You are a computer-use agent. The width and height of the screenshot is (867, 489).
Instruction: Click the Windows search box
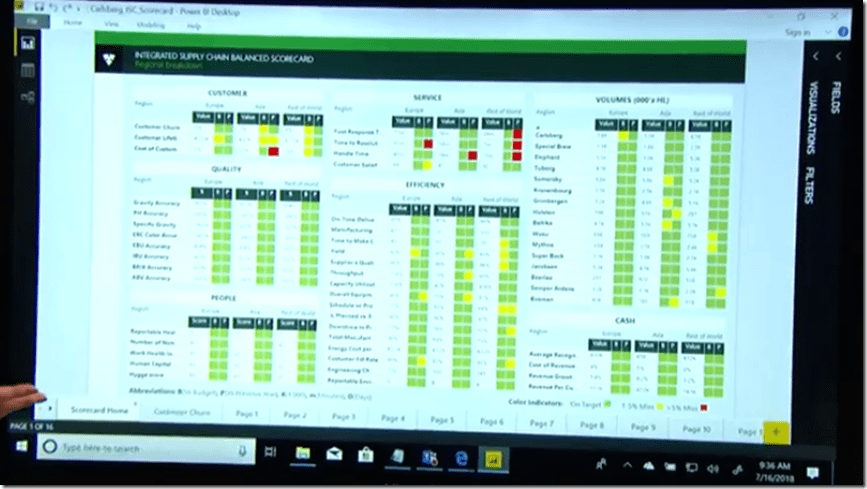click(140, 450)
